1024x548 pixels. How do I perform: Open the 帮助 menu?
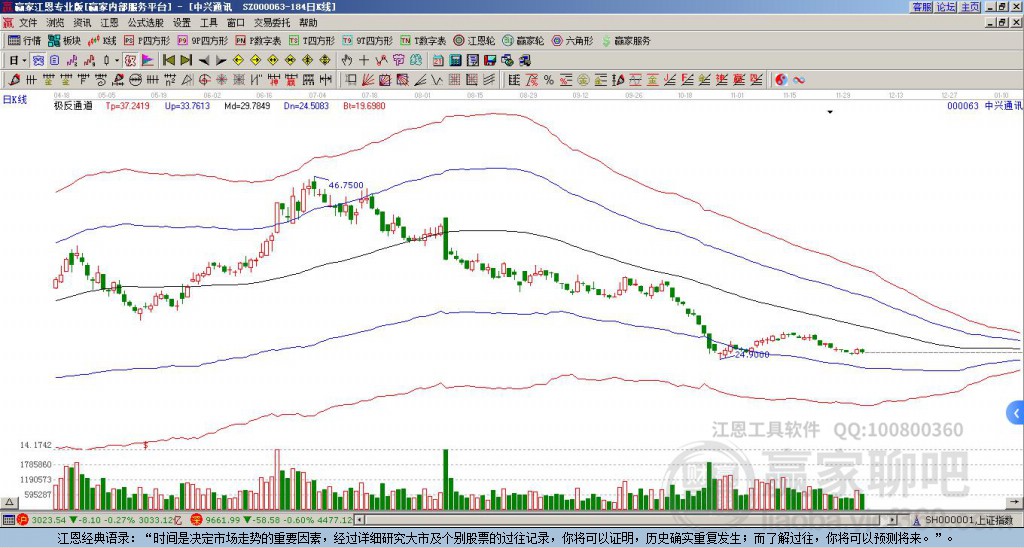pyautogui.click(x=308, y=23)
